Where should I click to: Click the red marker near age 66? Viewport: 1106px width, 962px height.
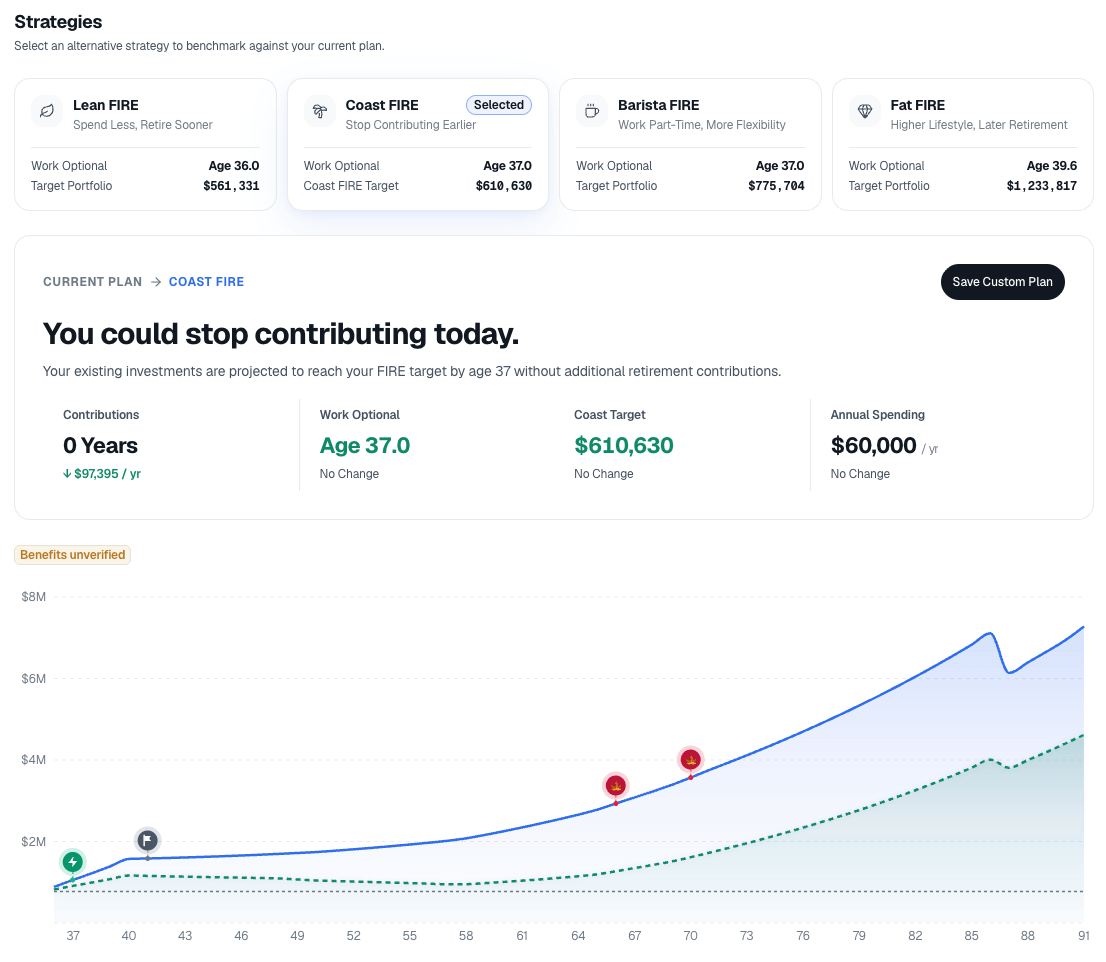coord(616,785)
